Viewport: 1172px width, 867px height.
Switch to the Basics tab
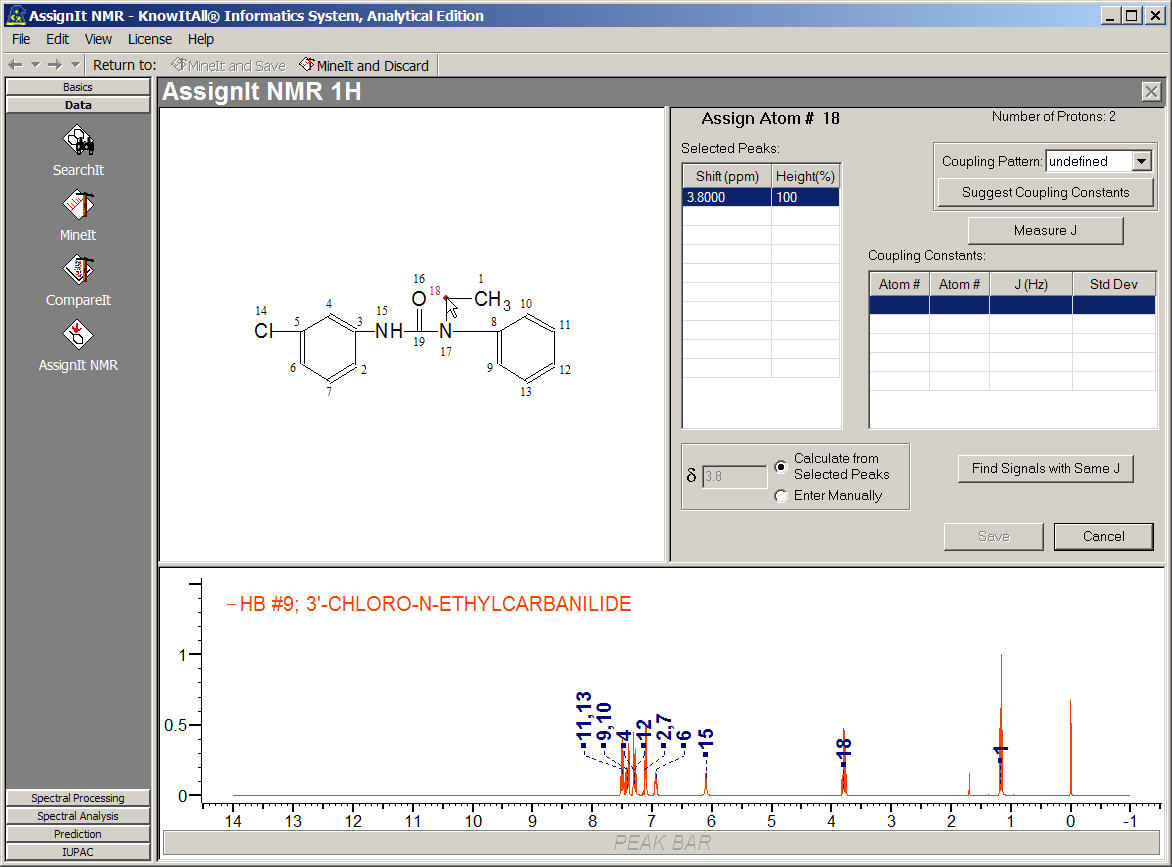click(78, 87)
